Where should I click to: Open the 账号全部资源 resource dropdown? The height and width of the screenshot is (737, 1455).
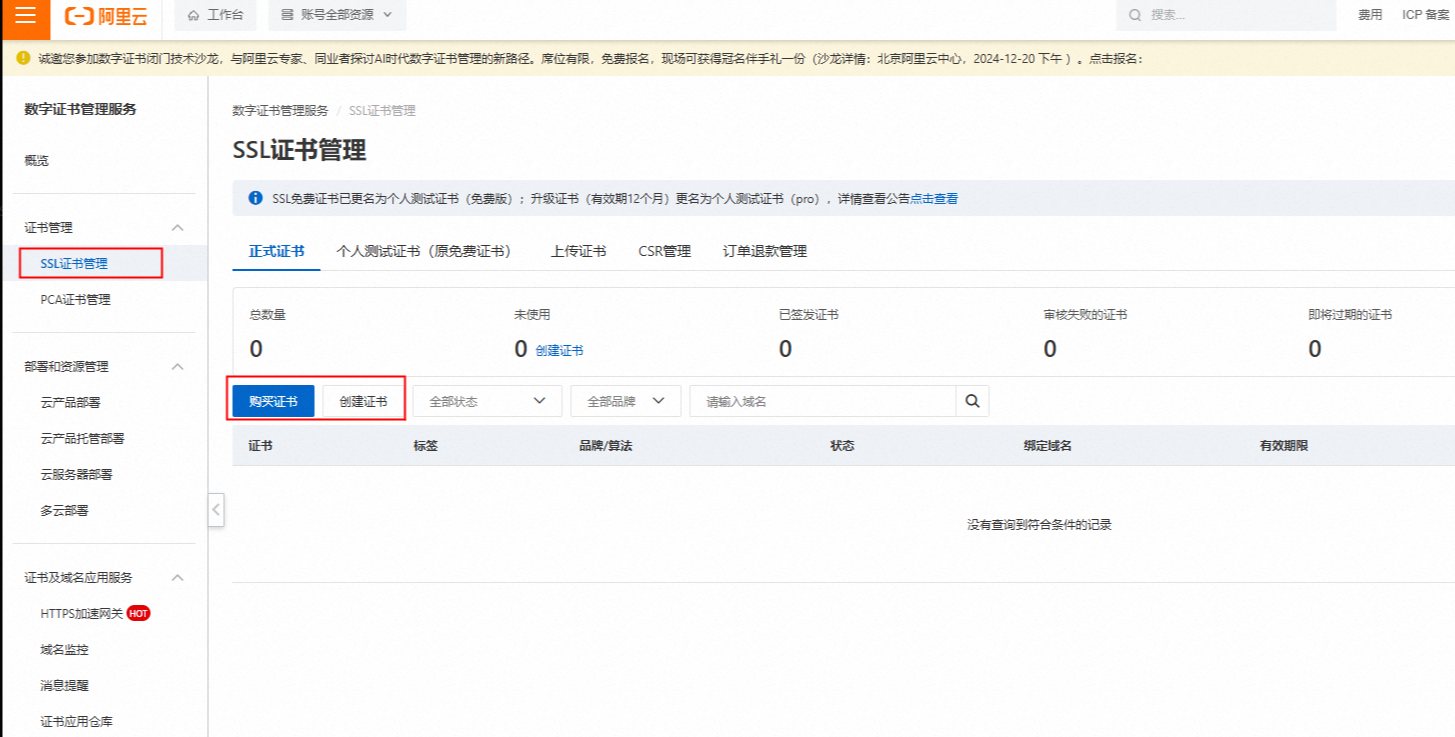coord(337,15)
